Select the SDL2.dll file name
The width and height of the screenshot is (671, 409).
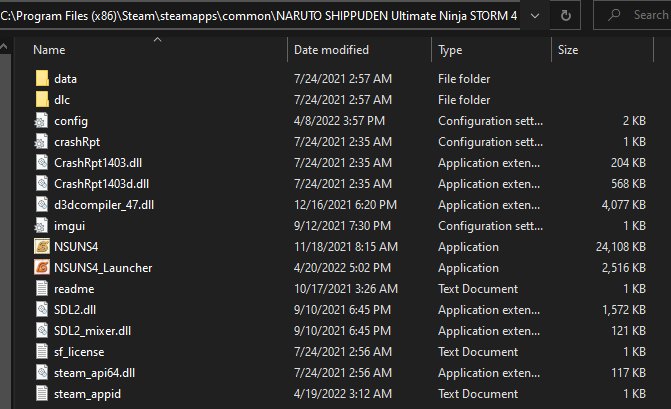click(x=75, y=309)
